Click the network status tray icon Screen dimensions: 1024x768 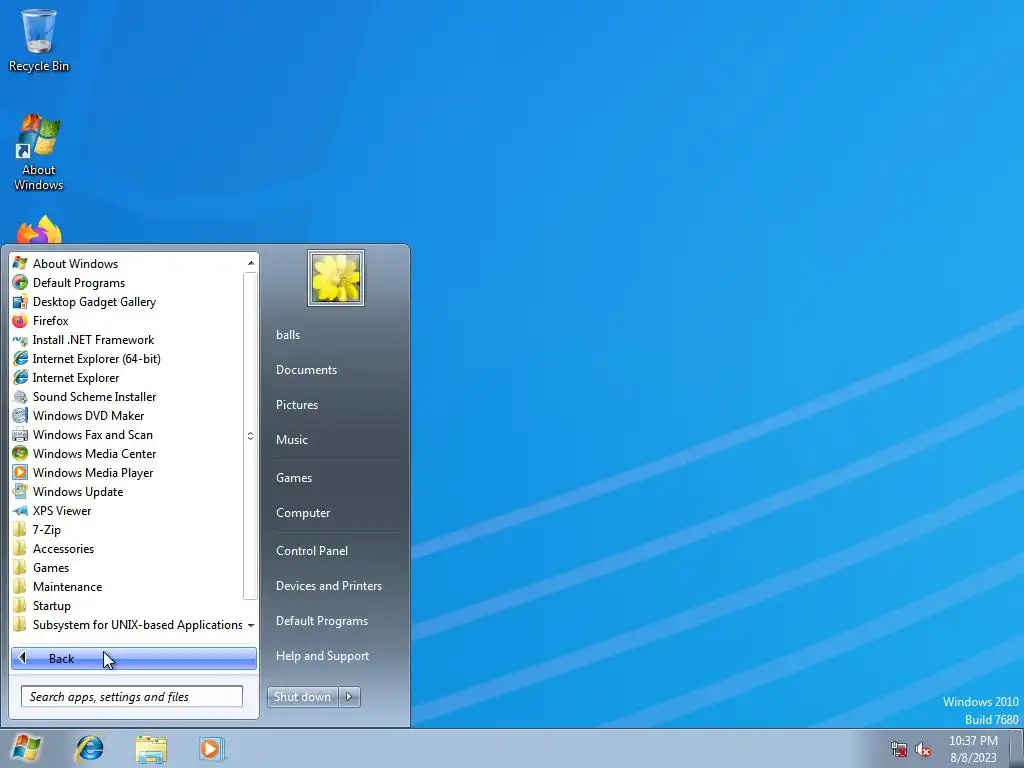click(899, 749)
